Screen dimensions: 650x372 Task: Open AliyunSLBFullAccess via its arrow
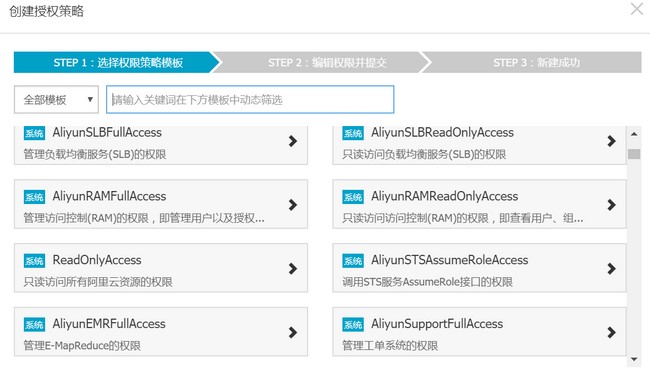click(293, 141)
